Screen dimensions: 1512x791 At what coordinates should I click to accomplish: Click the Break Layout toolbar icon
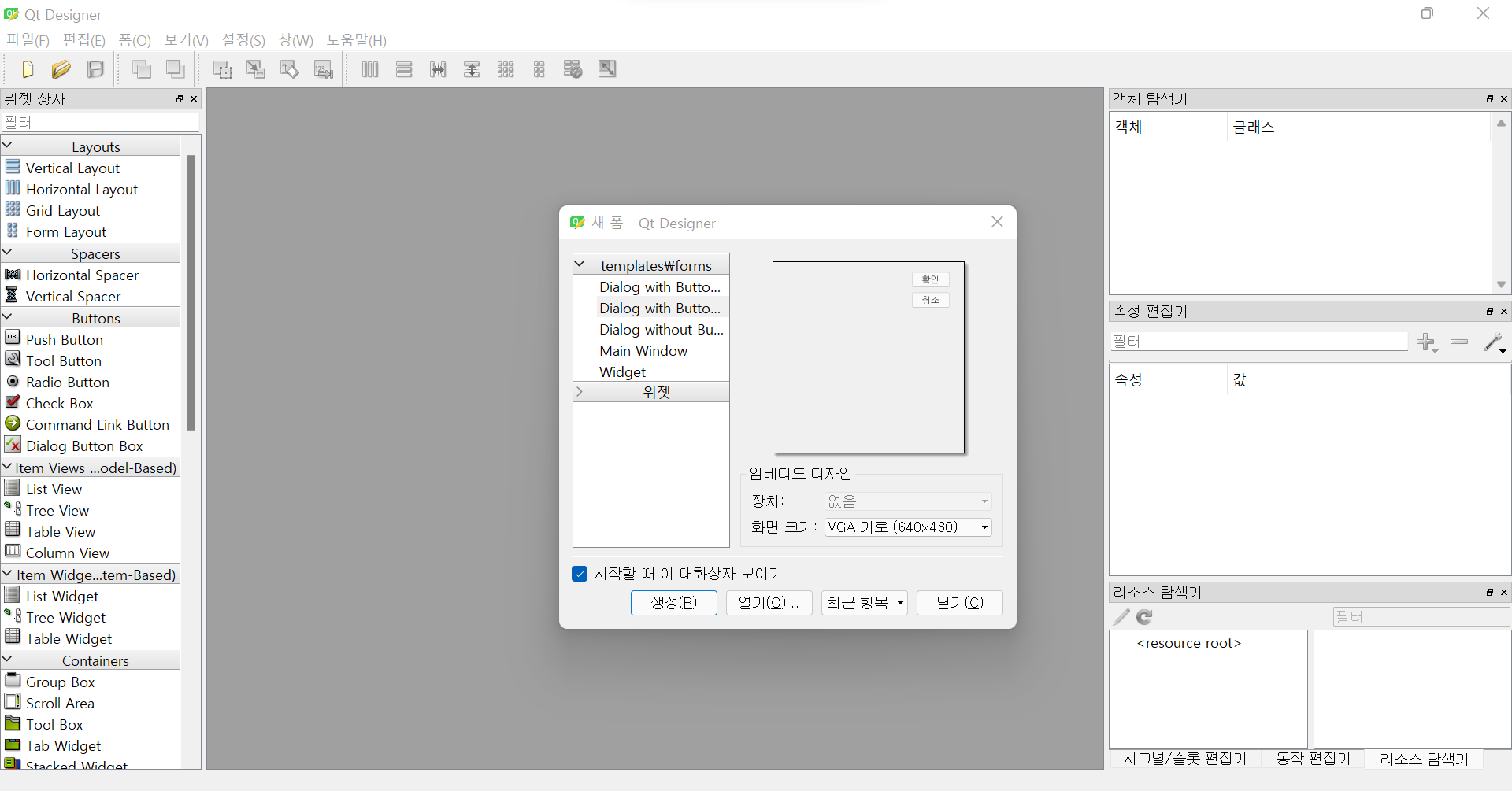573,69
